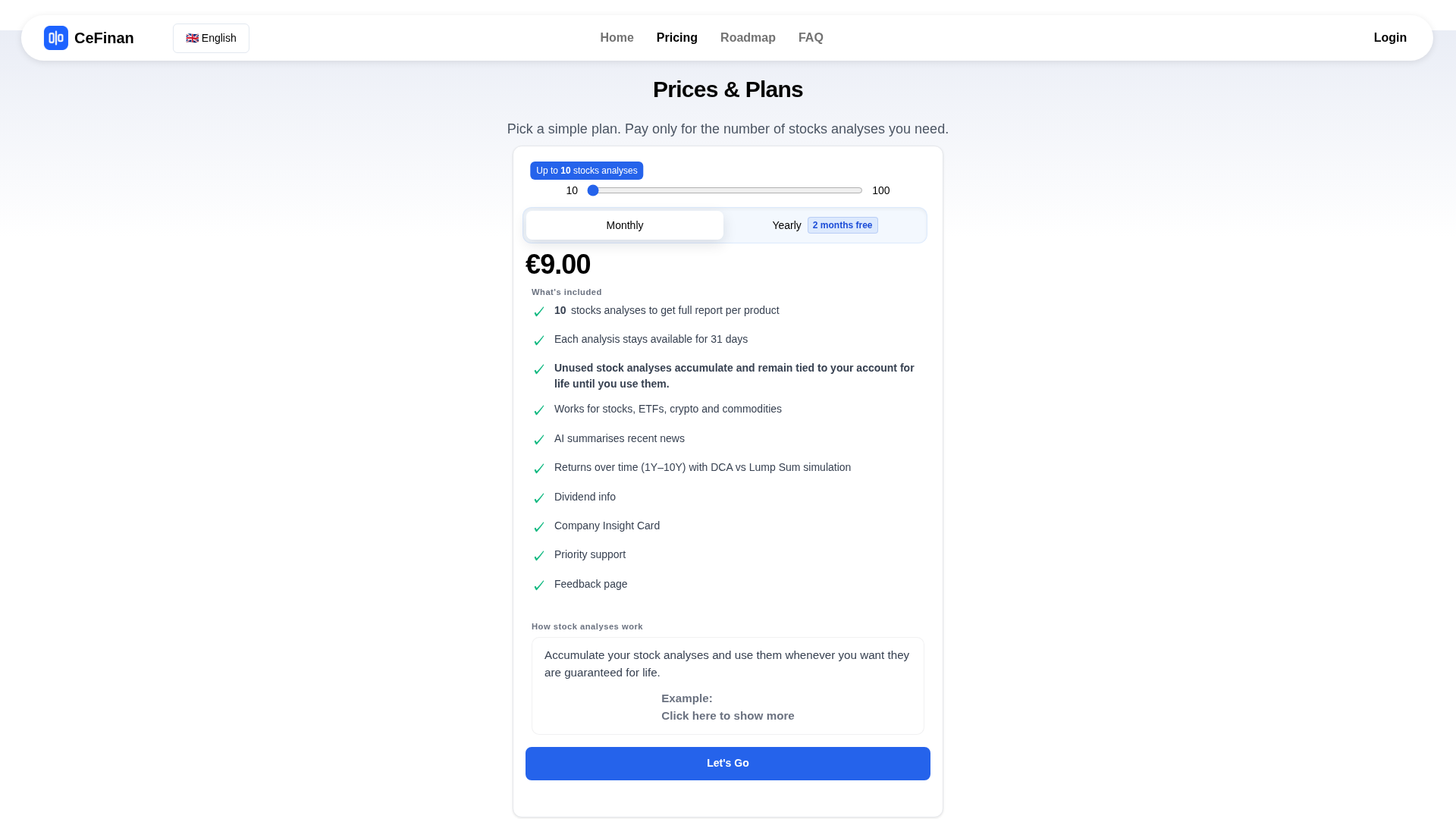The height and width of the screenshot is (819, 1456).
Task: Click the CeFinan logo icon
Action: coord(55,38)
